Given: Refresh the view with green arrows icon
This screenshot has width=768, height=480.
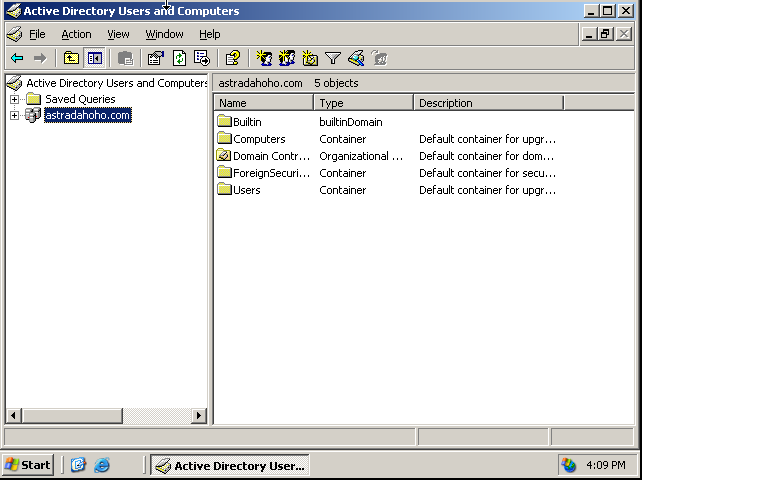Looking at the screenshot, I should coord(179,59).
